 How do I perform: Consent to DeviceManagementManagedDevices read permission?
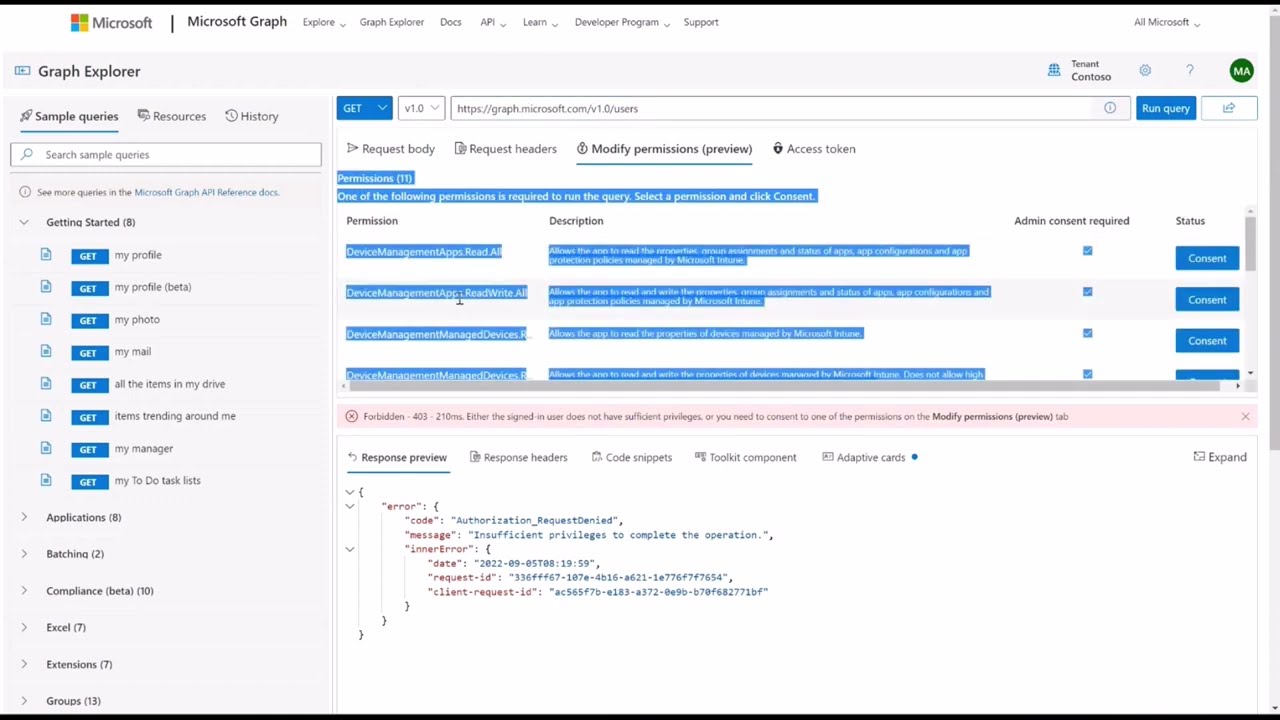[x=1207, y=340]
